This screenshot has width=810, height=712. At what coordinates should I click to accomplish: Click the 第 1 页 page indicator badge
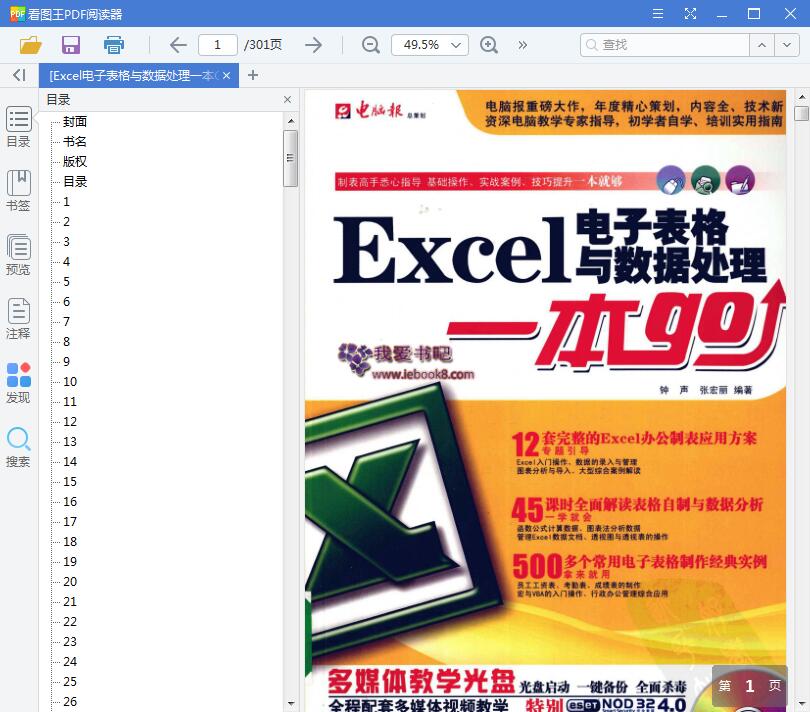click(750, 686)
